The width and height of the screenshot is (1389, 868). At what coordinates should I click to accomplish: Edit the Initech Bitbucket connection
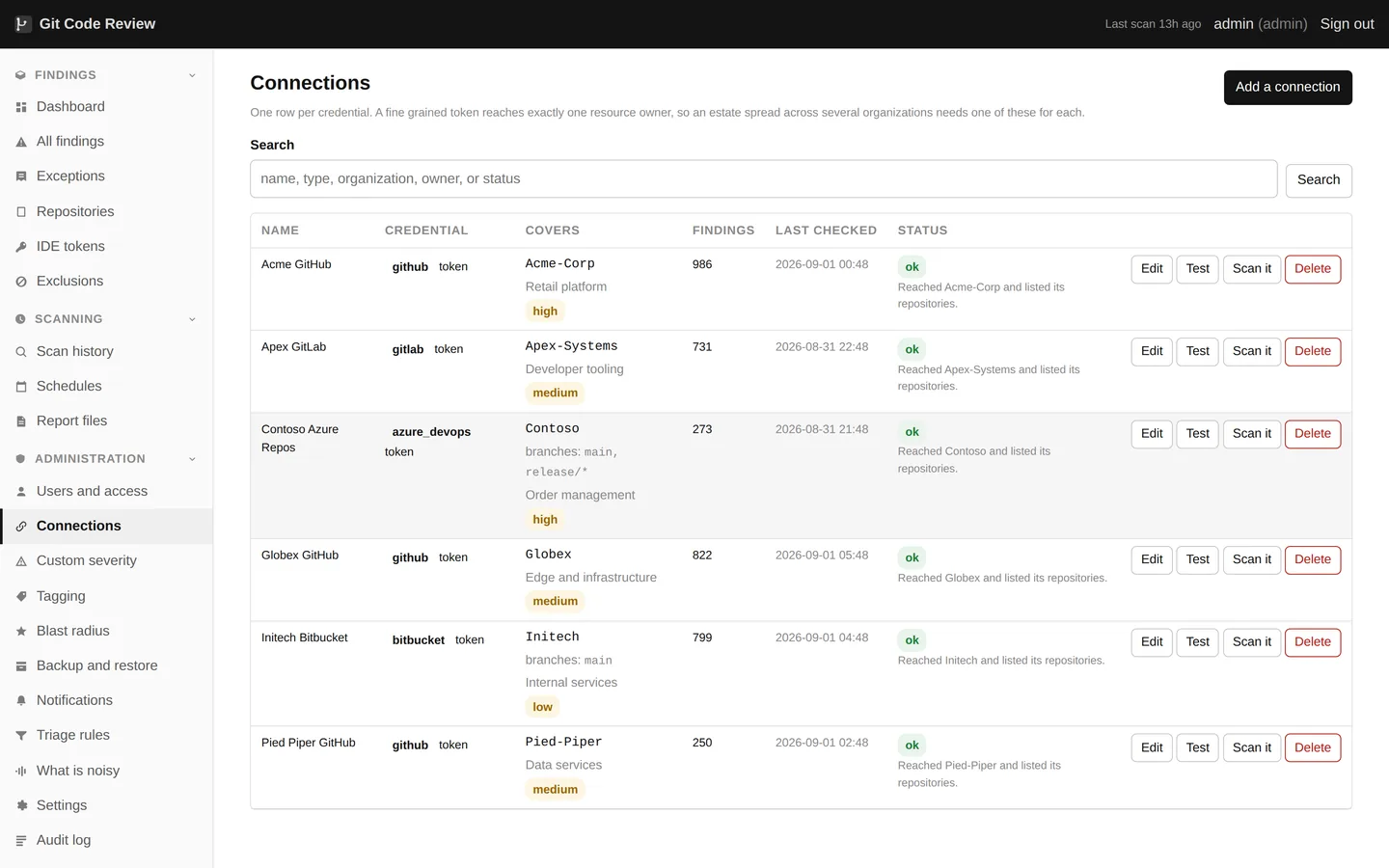click(x=1152, y=642)
